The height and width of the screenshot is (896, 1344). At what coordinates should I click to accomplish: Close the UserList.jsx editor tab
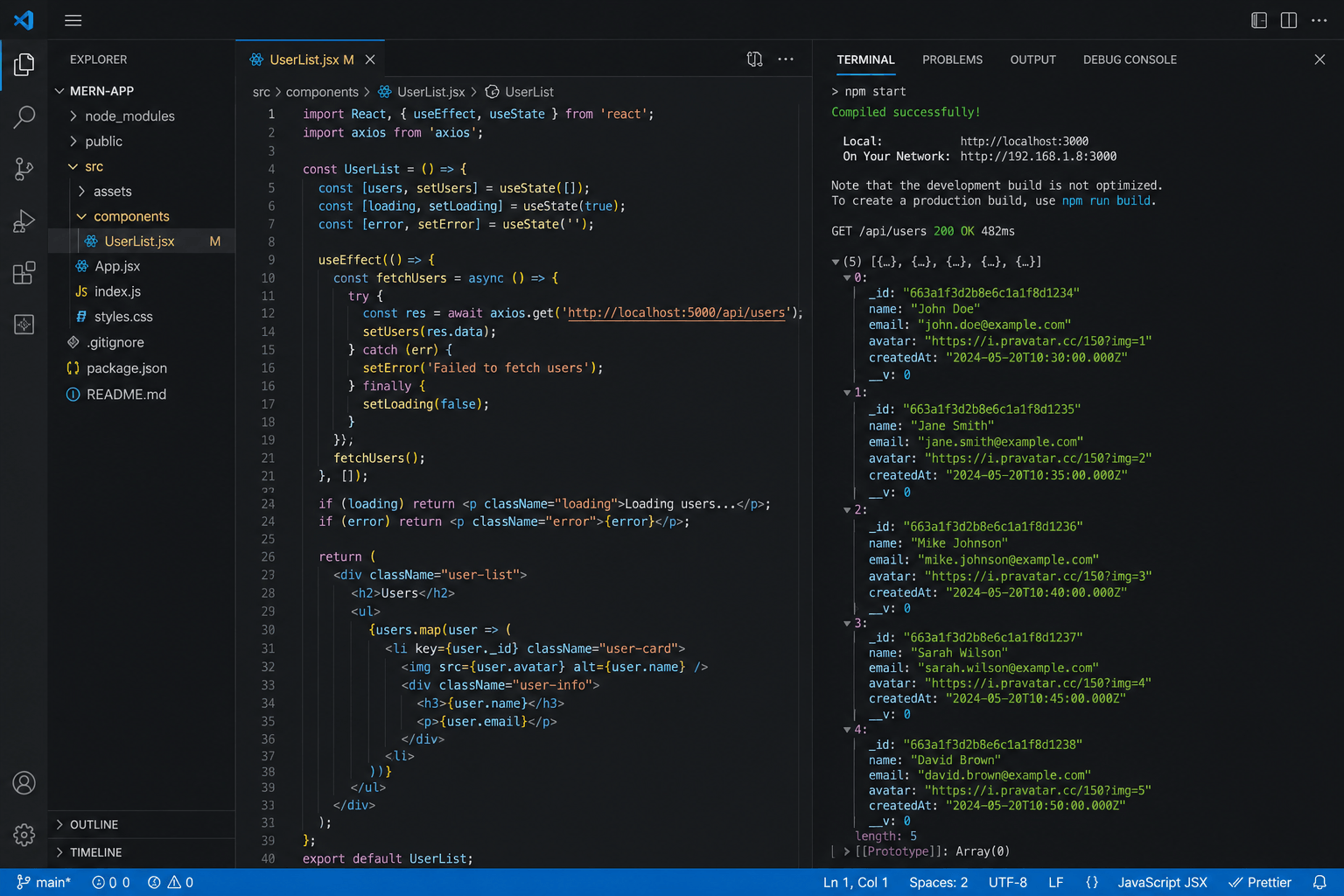(370, 59)
